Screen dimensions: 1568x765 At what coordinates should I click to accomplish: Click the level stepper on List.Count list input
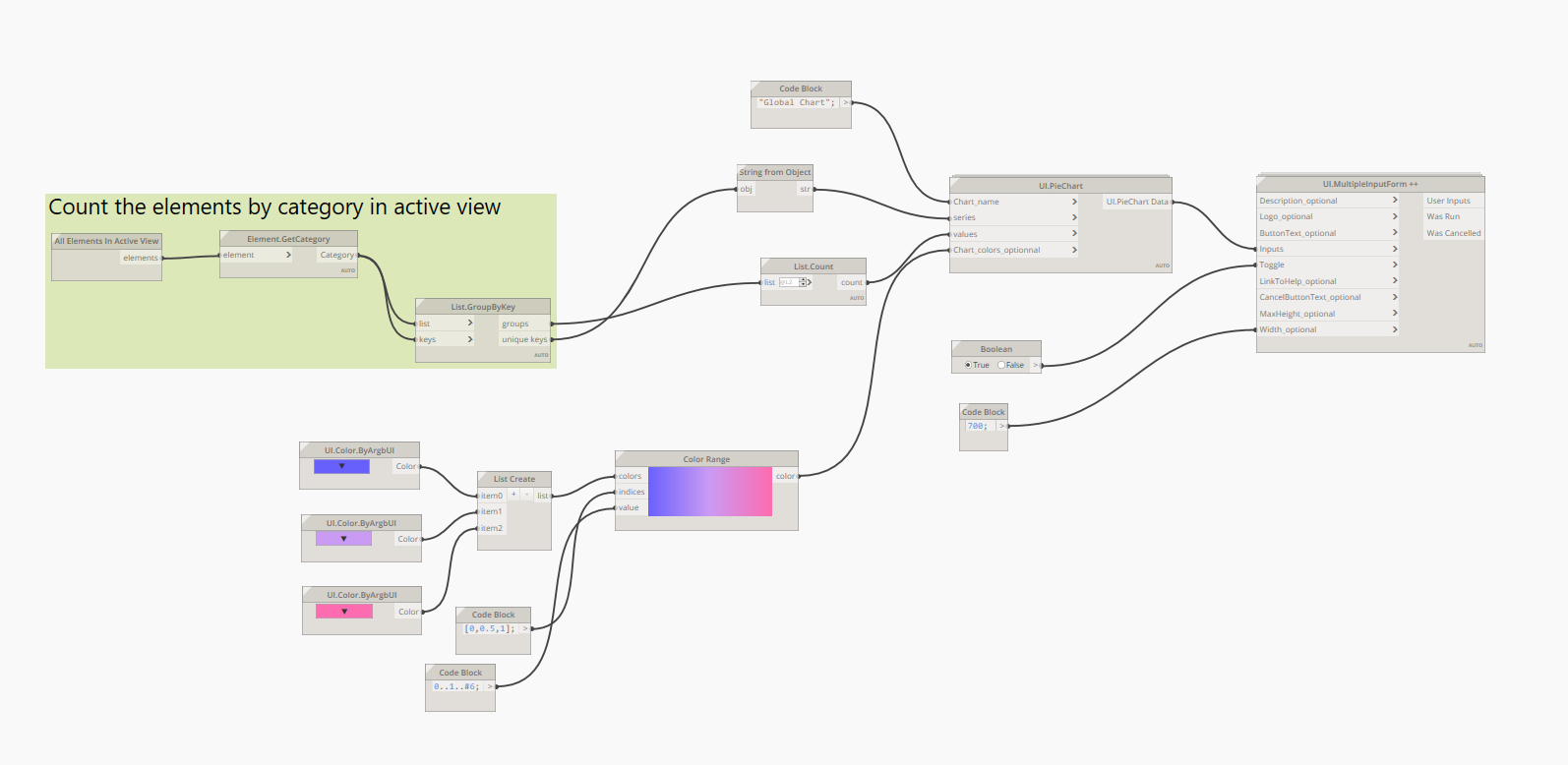click(x=803, y=282)
